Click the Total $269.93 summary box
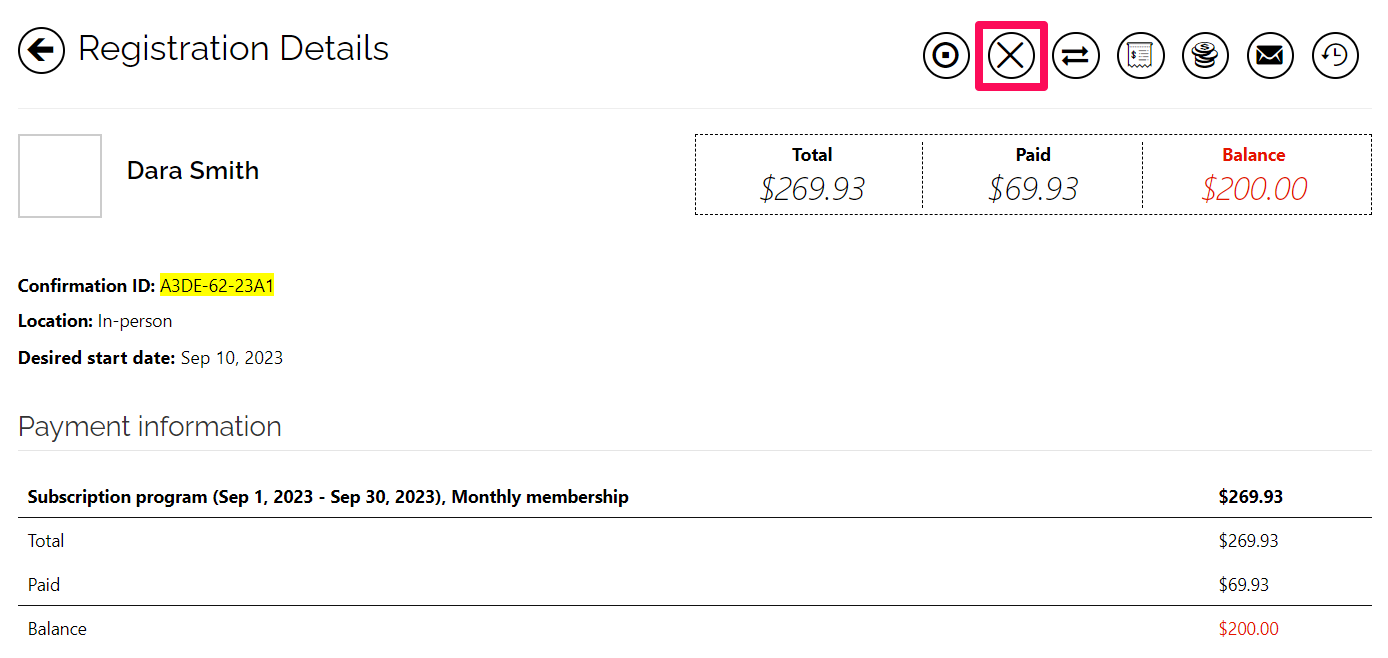The width and height of the screenshot is (1388, 658). pos(812,176)
